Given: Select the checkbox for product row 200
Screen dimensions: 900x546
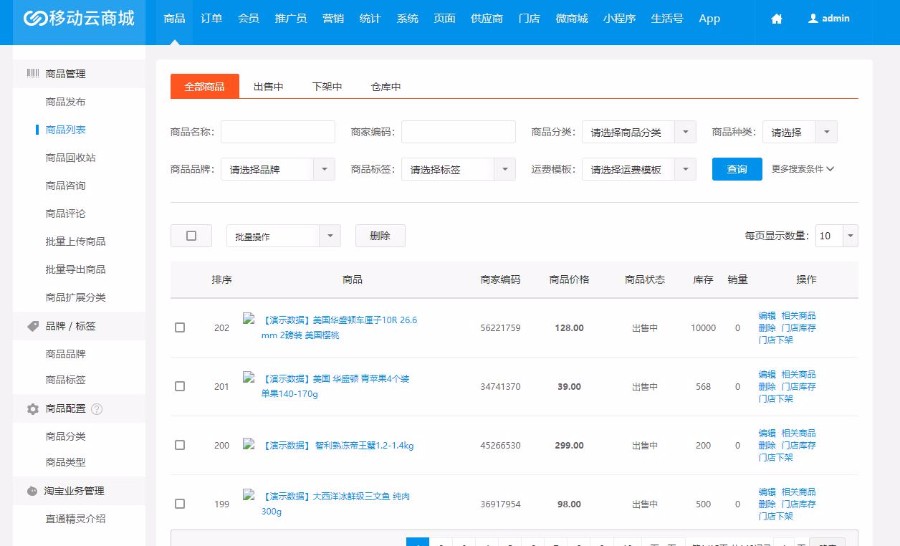Looking at the screenshot, I should pos(180,445).
